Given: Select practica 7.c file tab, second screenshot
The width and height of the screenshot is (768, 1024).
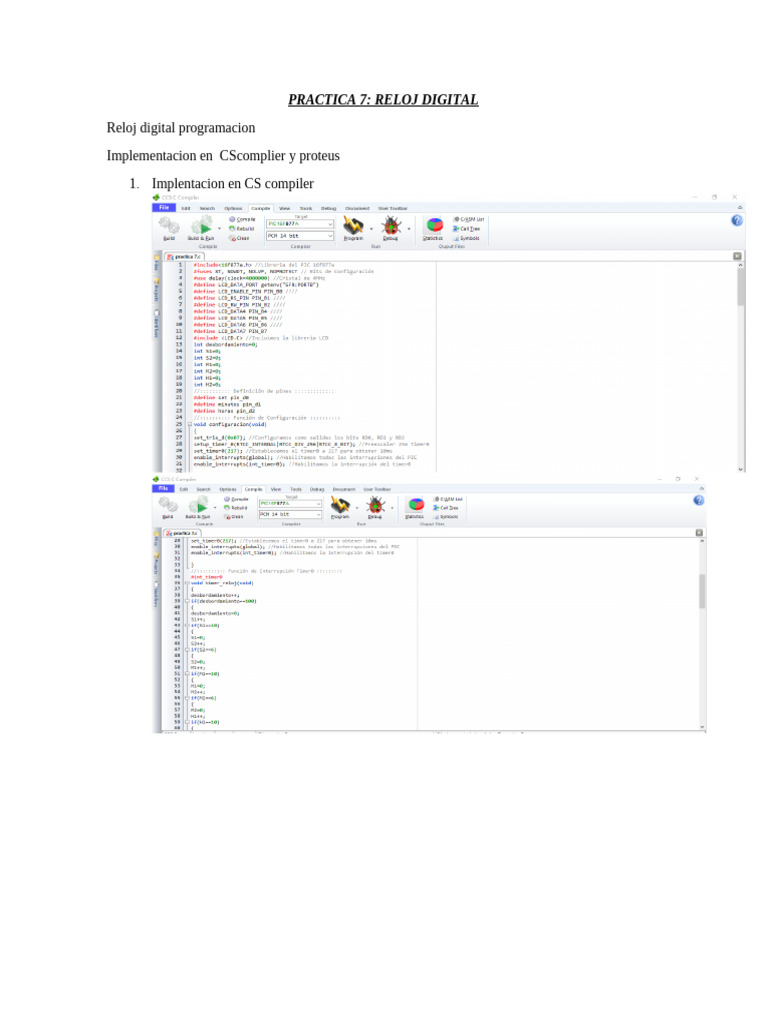Looking at the screenshot, I should (183, 534).
